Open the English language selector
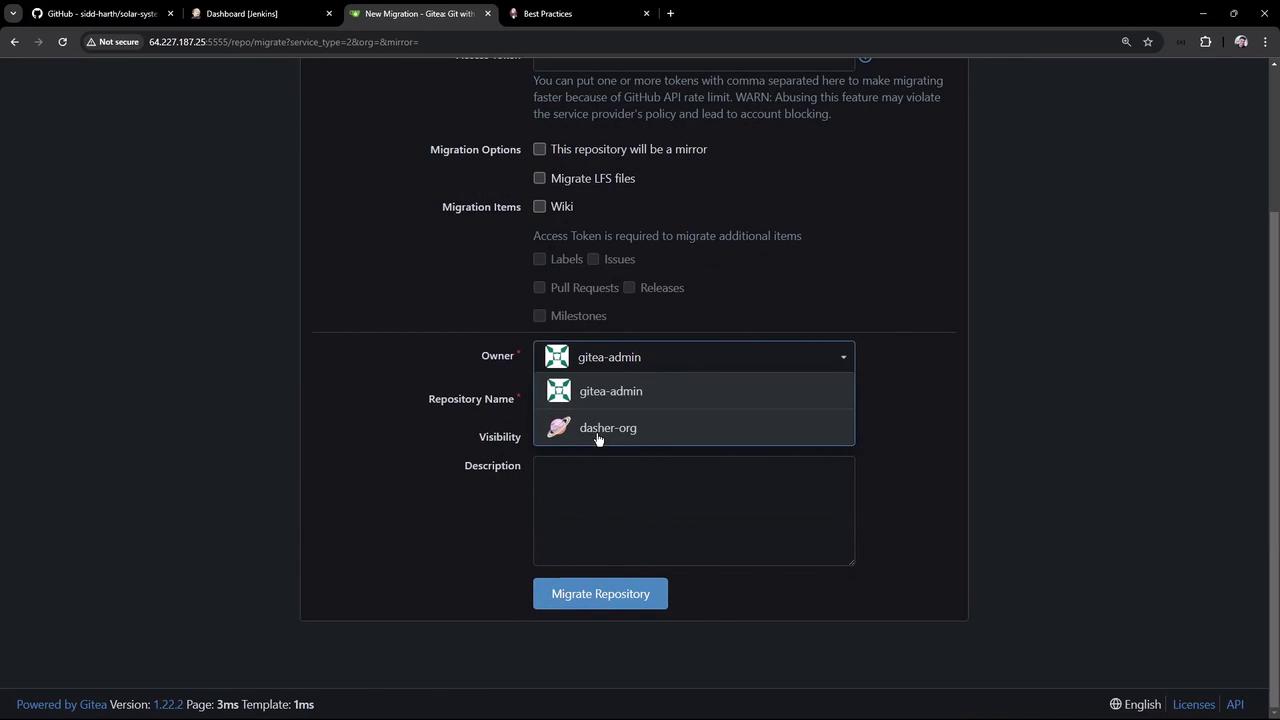Screen dimensions: 1280x720 (1135, 704)
